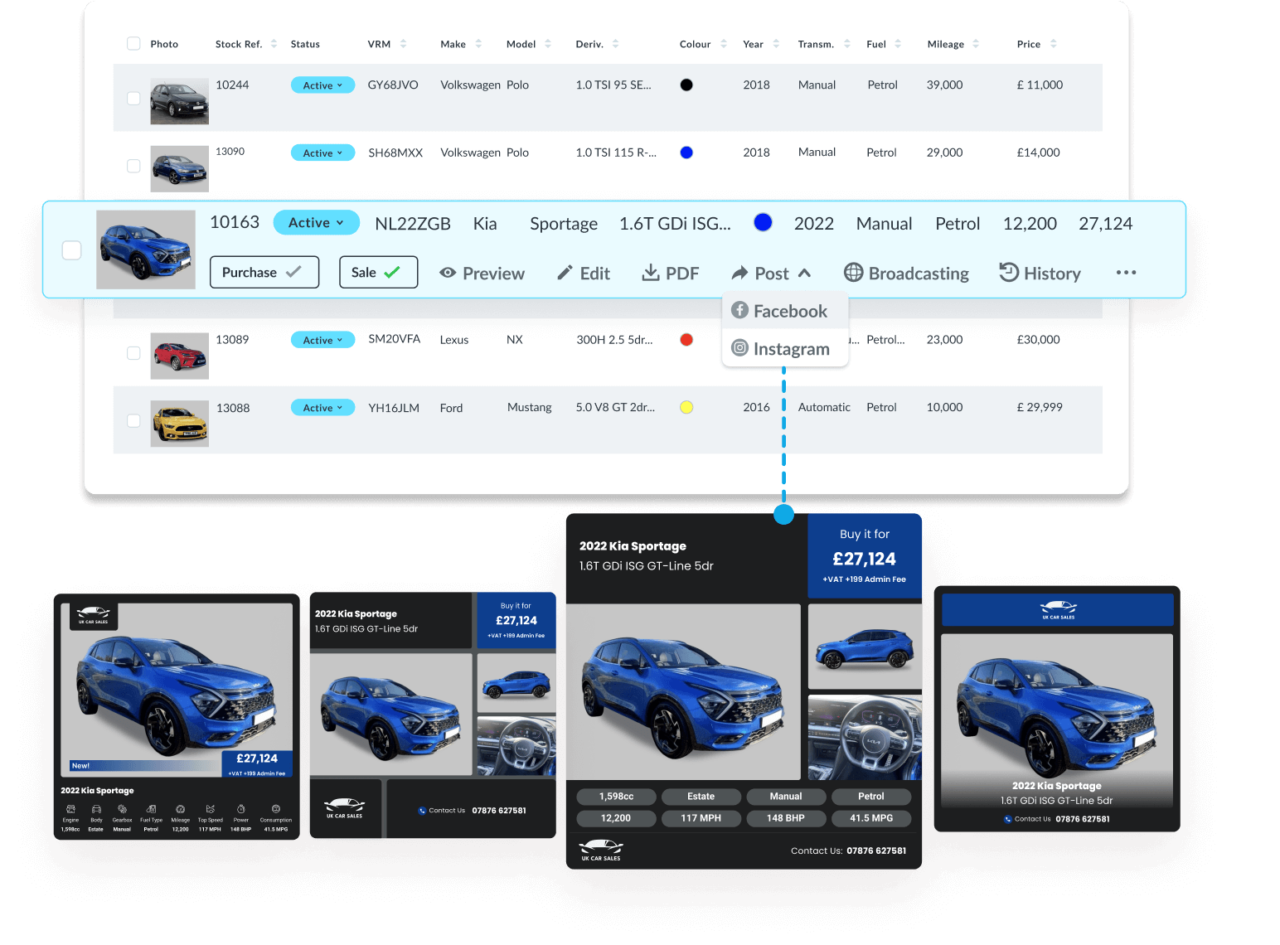1280x945 pixels.
Task: Sort by Mileage column arrows
Action: pos(976,44)
